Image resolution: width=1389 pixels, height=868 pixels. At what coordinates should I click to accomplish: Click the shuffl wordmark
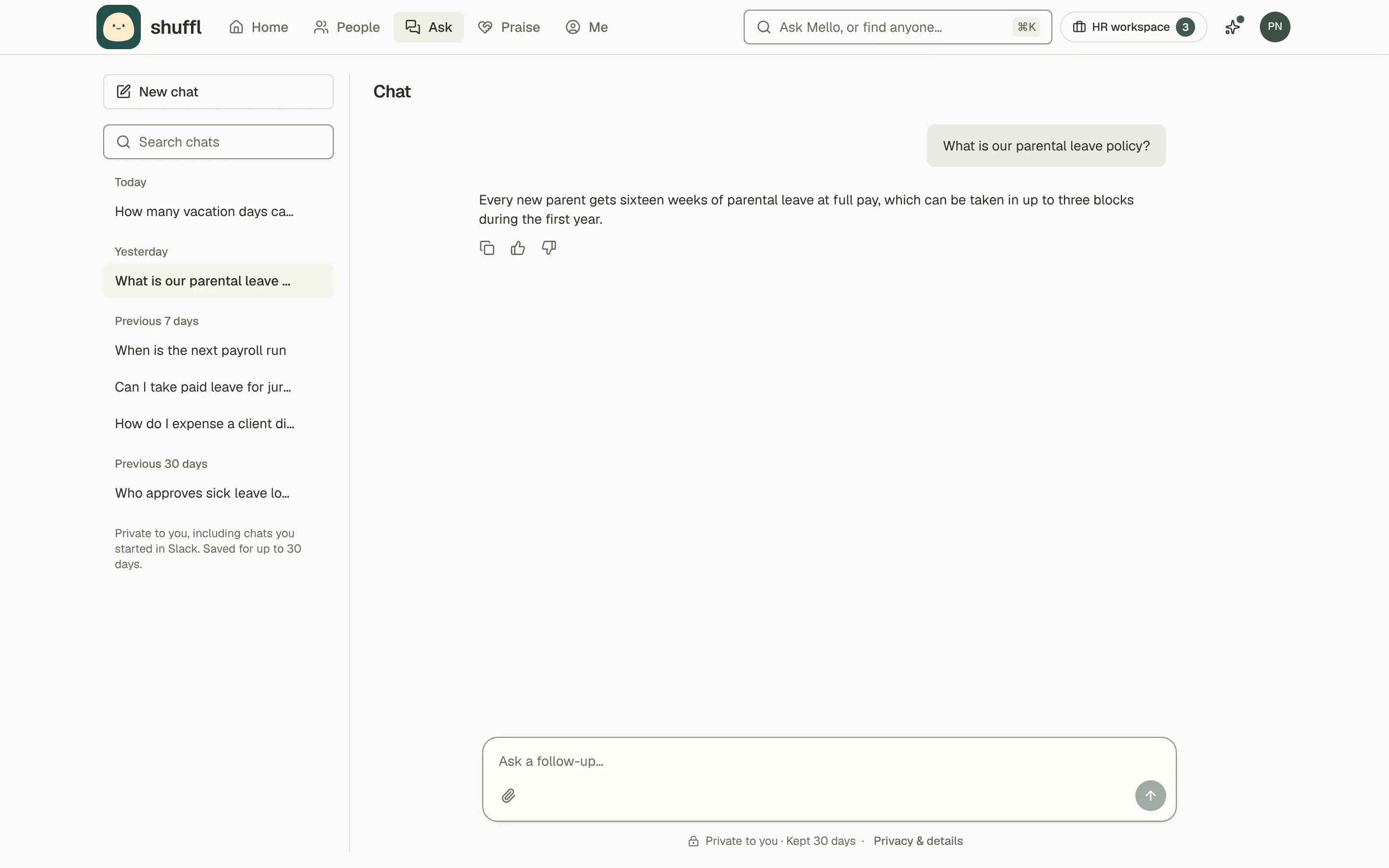pos(176,27)
